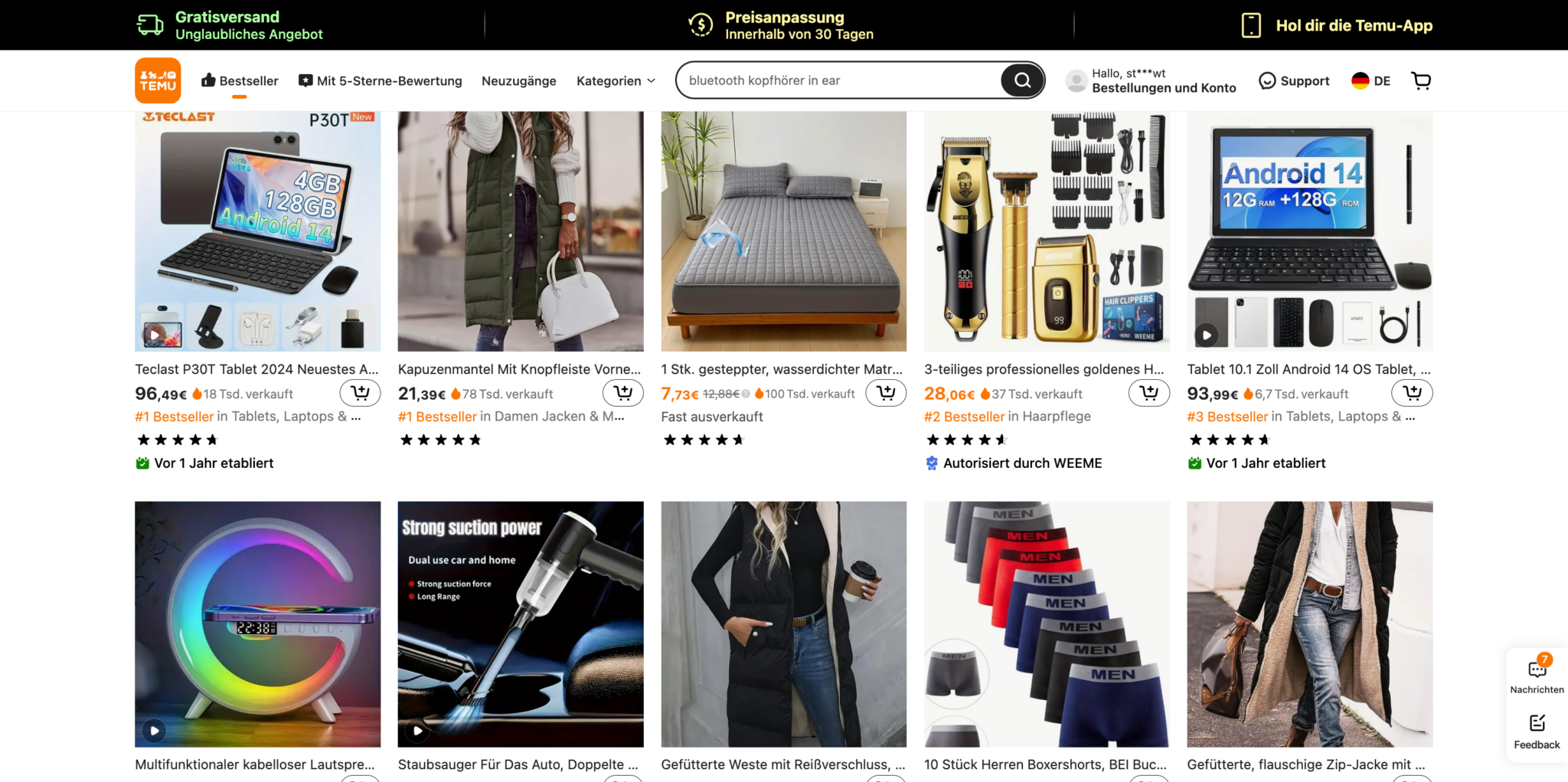Image resolution: width=1568 pixels, height=782 pixels.
Task: Select the Bestseller tab
Action: click(x=240, y=80)
